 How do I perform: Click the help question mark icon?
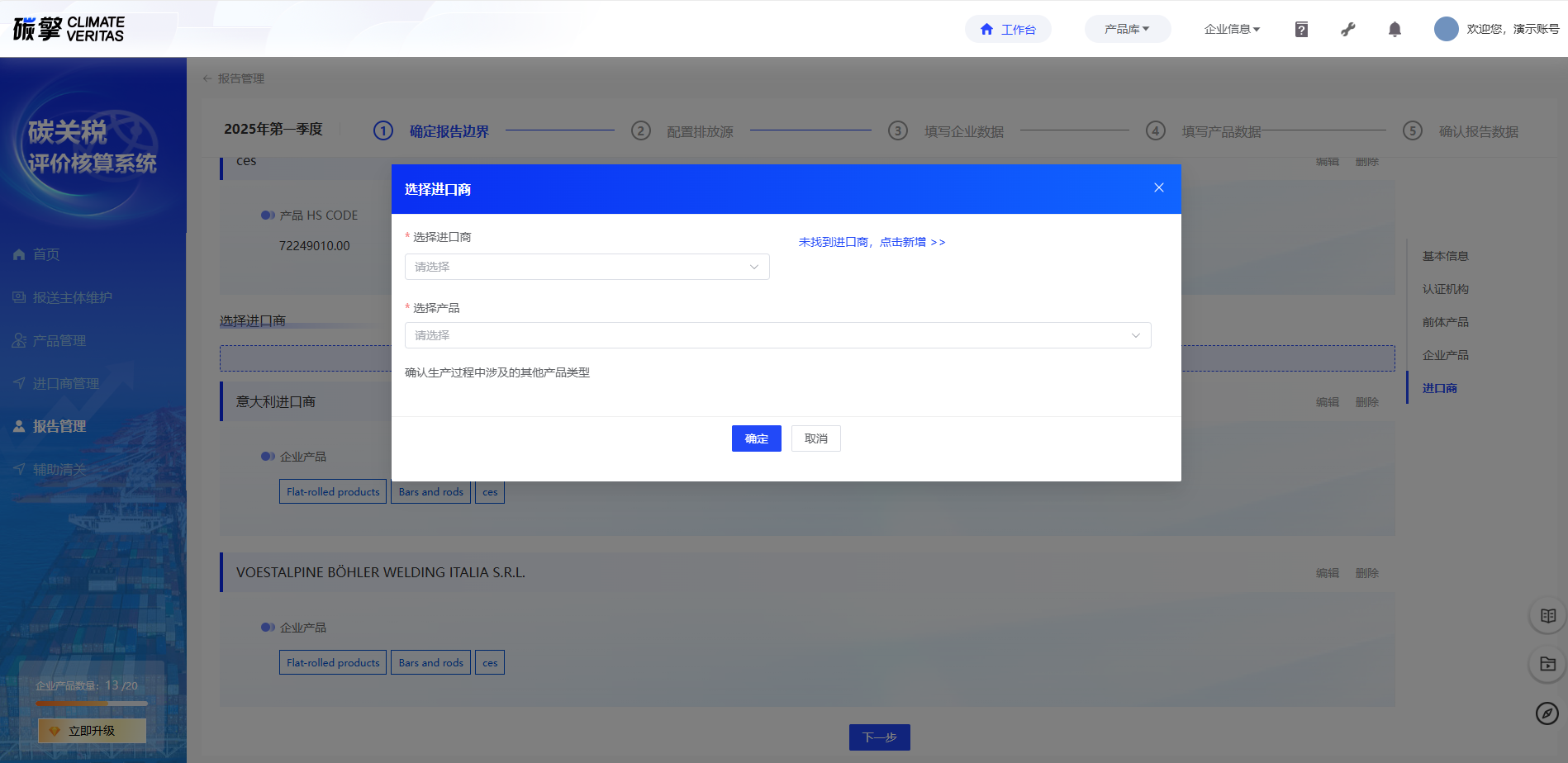click(x=1301, y=30)
